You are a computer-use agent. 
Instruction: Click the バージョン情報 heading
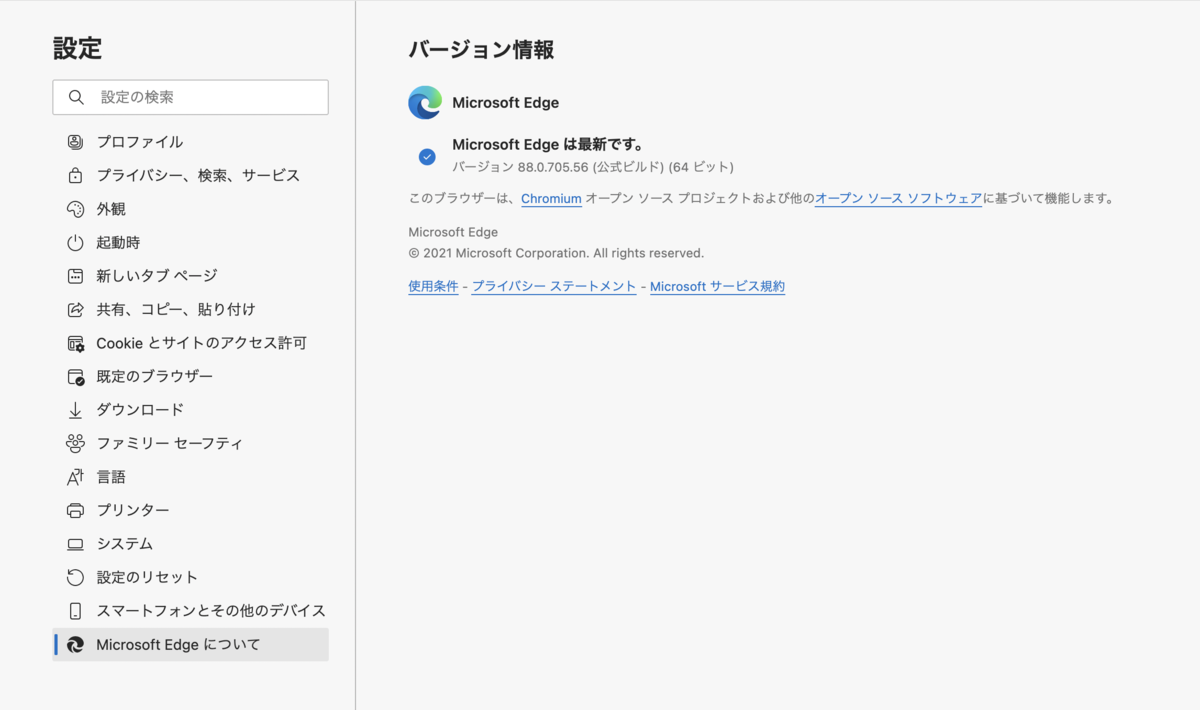click(481, 50)
